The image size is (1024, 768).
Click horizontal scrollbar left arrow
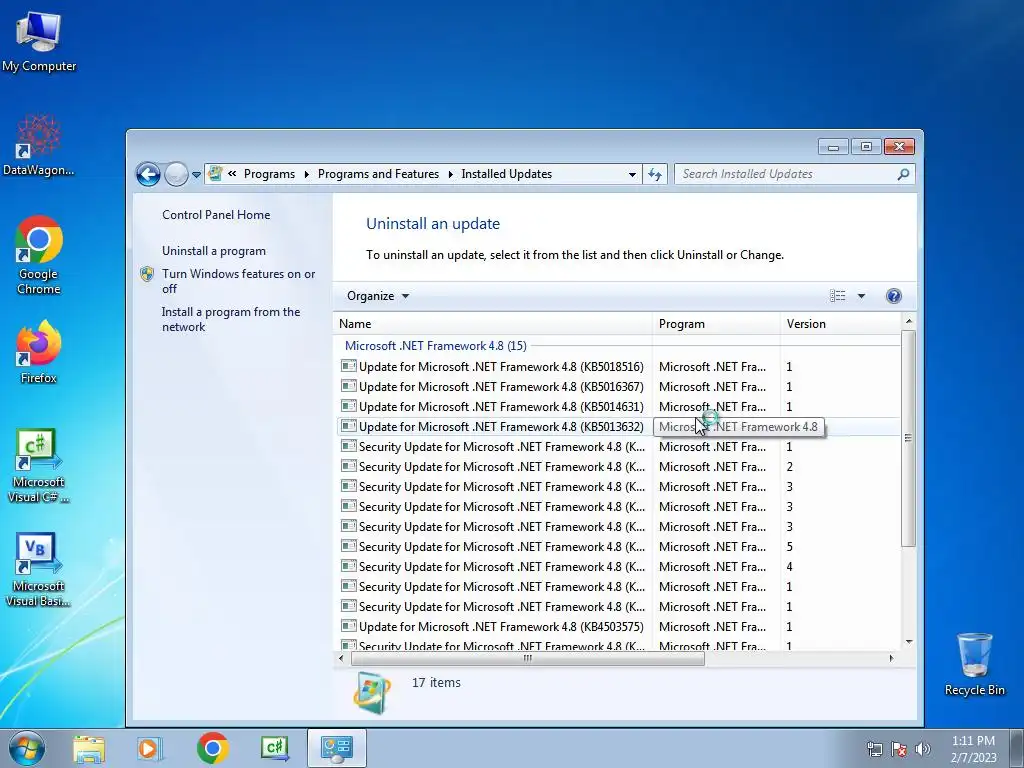341,659
